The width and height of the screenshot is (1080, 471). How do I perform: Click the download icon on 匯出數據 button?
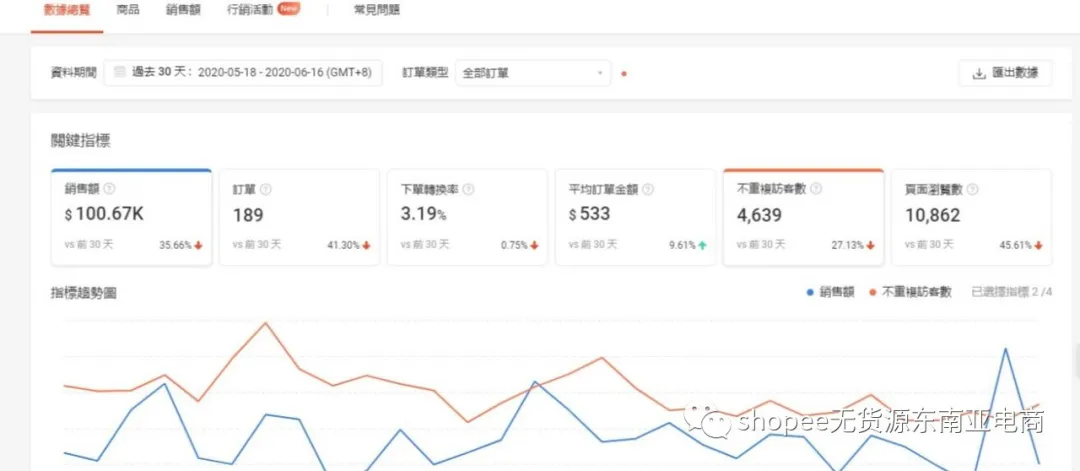[979, 73]
